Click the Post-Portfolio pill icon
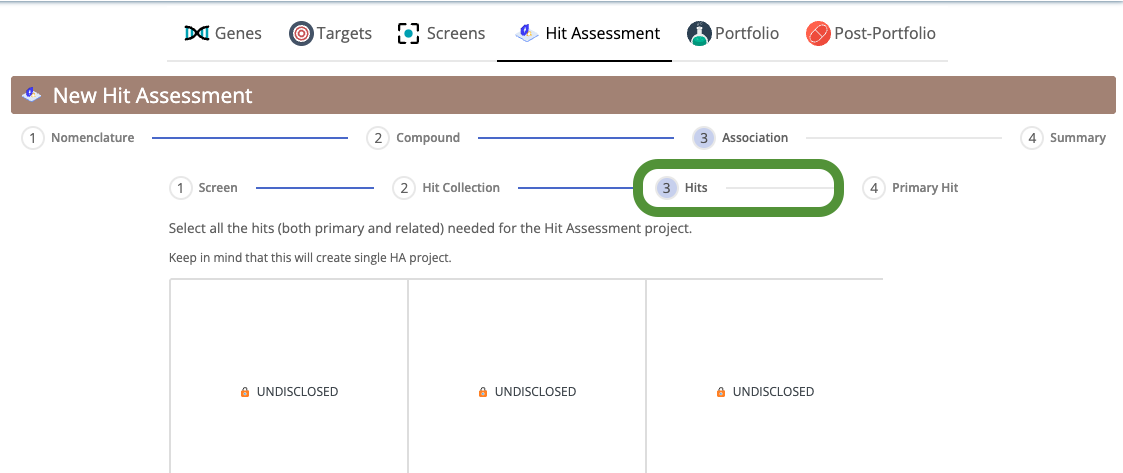Screen dimensions: 1123x473 [x=818, y=34]
